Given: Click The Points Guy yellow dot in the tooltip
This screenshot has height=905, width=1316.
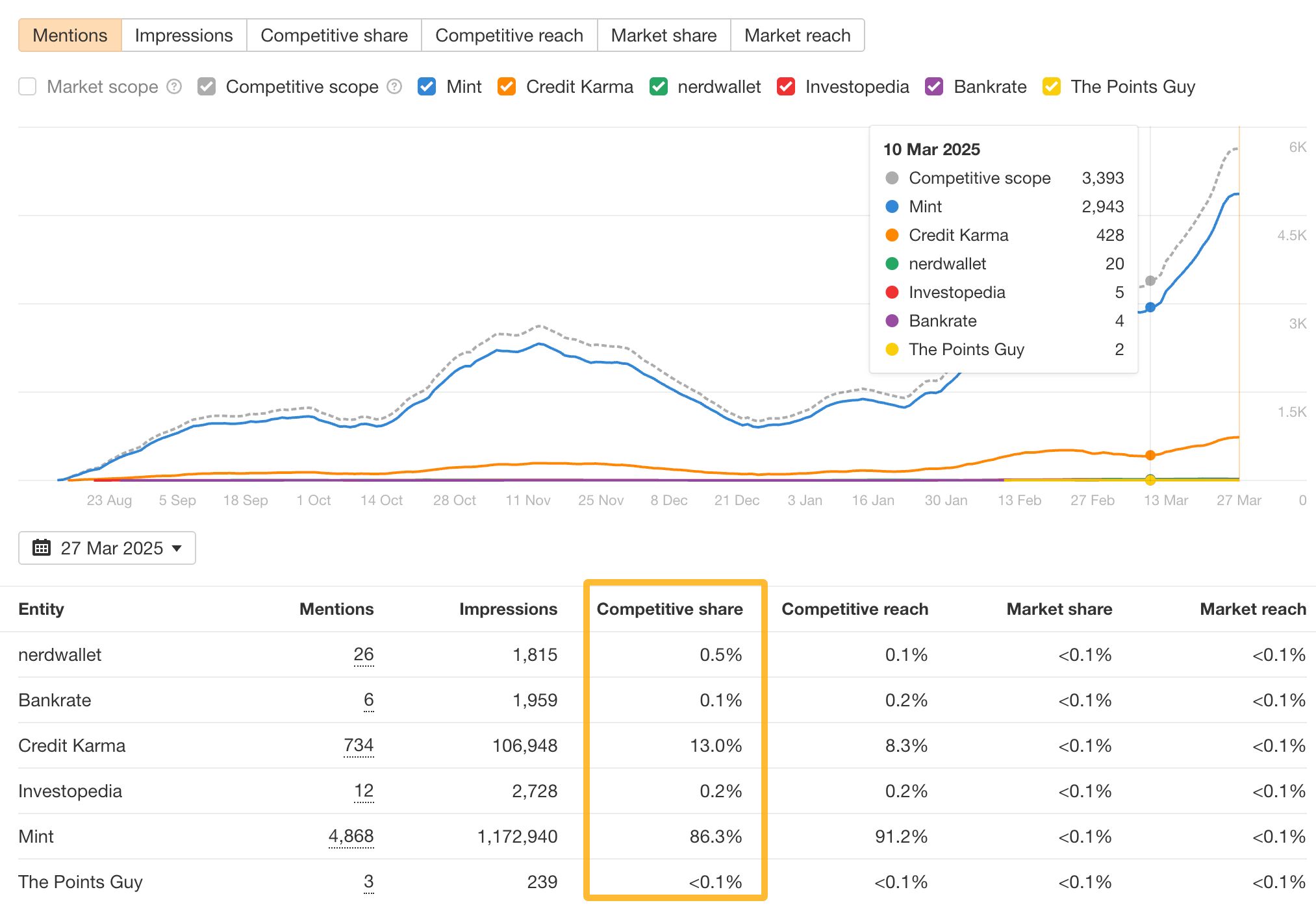Looking at the screenshot, I should (892, 349).
